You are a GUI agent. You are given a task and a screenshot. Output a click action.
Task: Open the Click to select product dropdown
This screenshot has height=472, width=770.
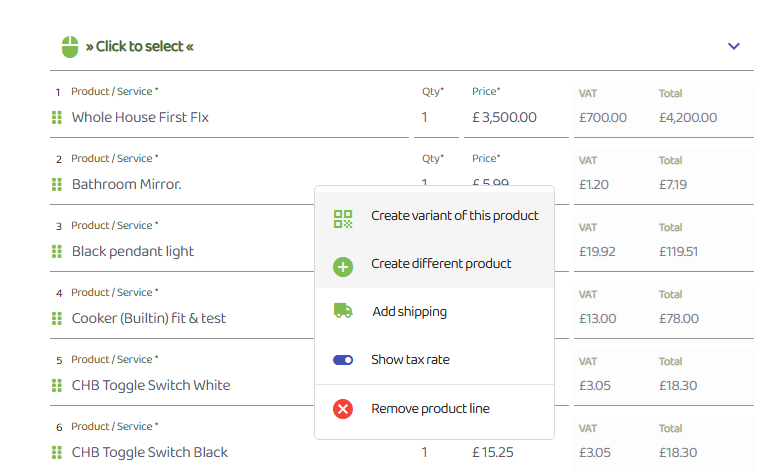click(x=402, y=47)
